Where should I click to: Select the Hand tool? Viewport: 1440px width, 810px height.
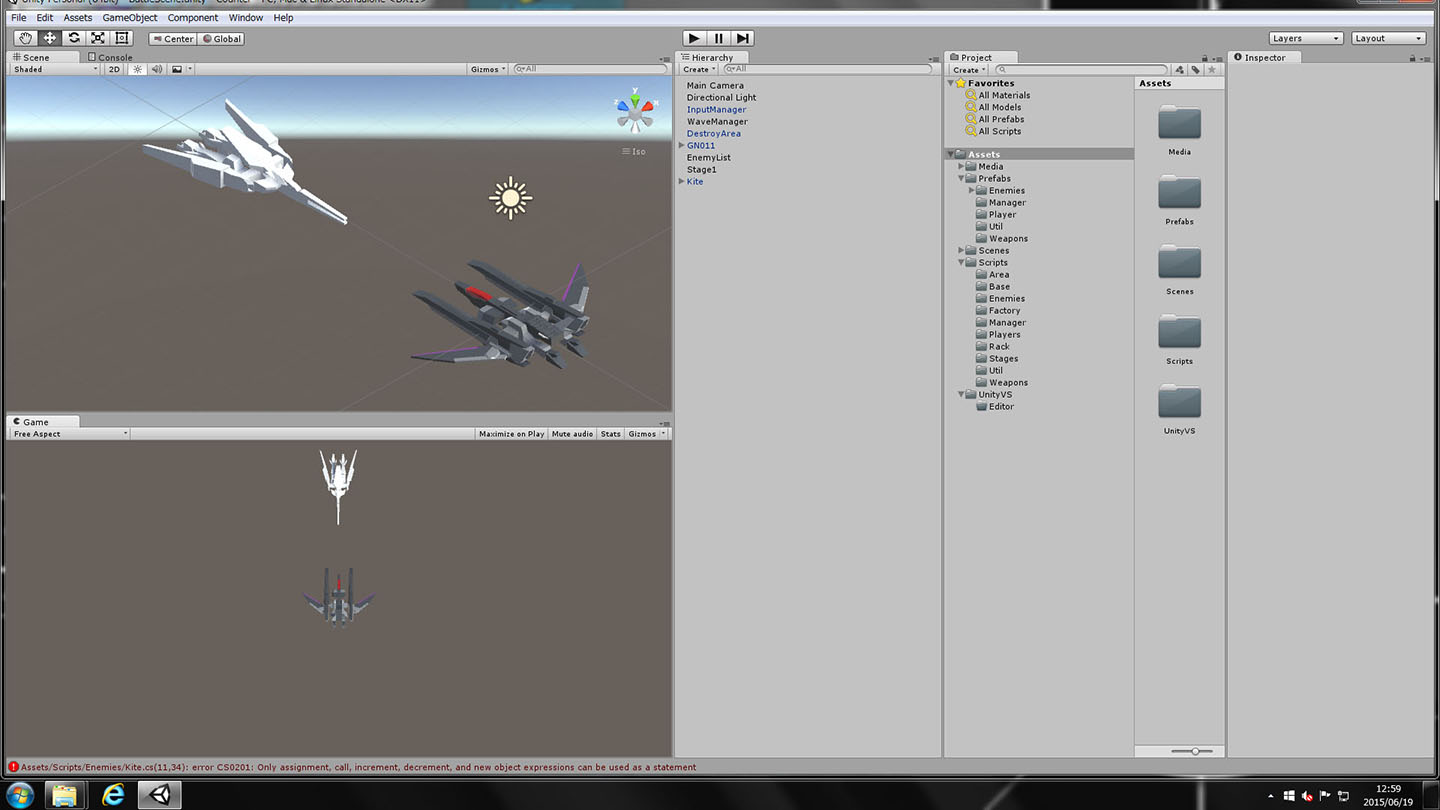click(x=25, y=38)
